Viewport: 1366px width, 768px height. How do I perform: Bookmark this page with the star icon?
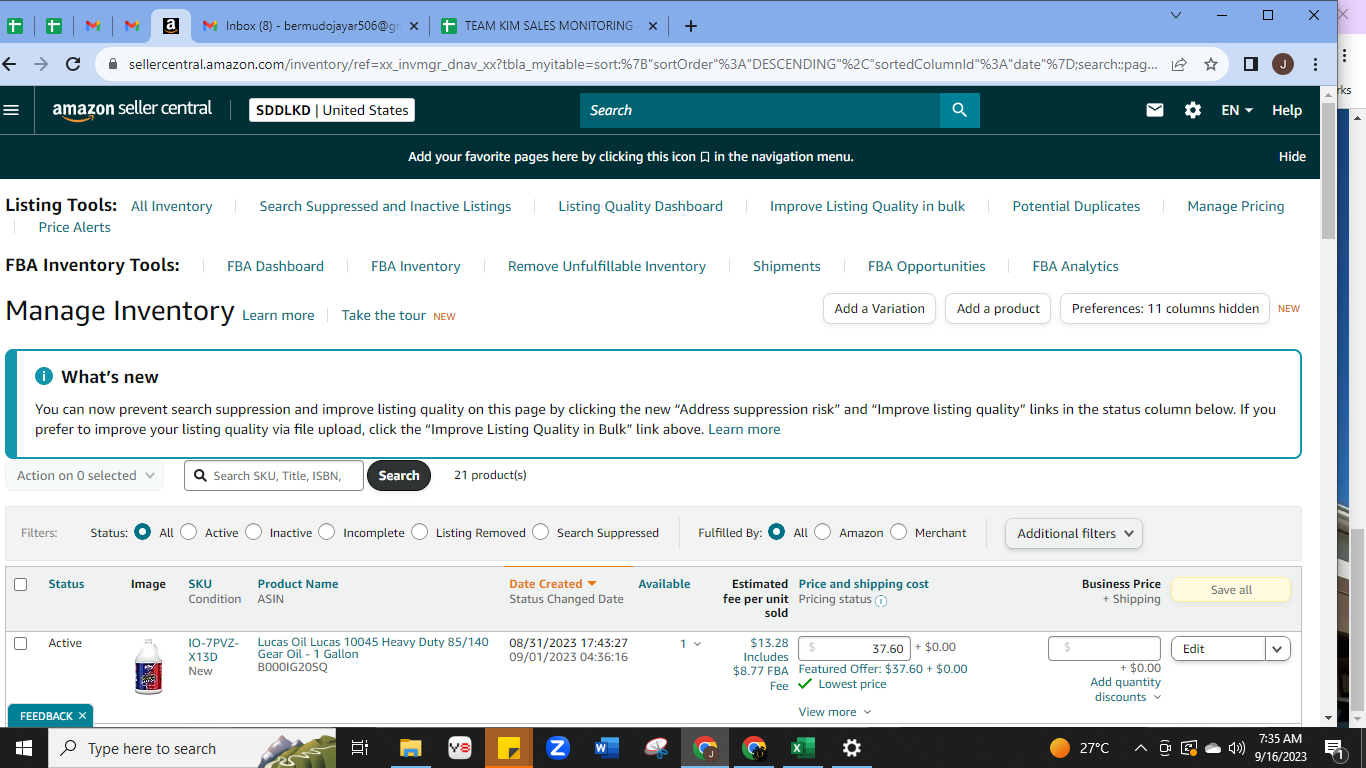pos(1211,64)
